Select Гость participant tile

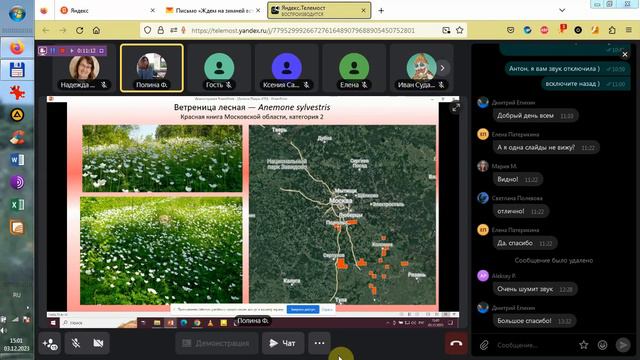[x=219, y=68]
